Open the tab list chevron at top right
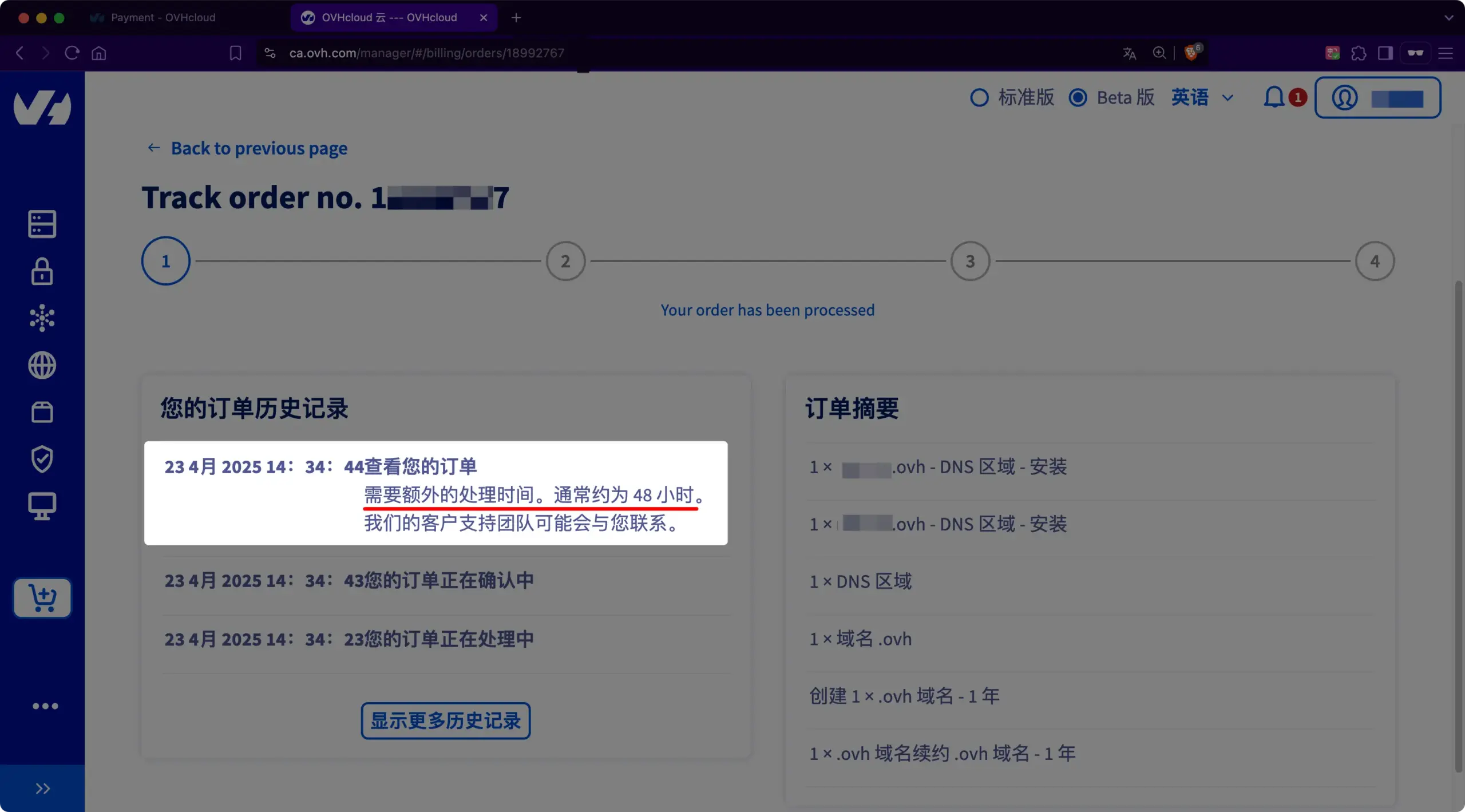This screenshot has height=812, width=1465. coord(1449,18)
